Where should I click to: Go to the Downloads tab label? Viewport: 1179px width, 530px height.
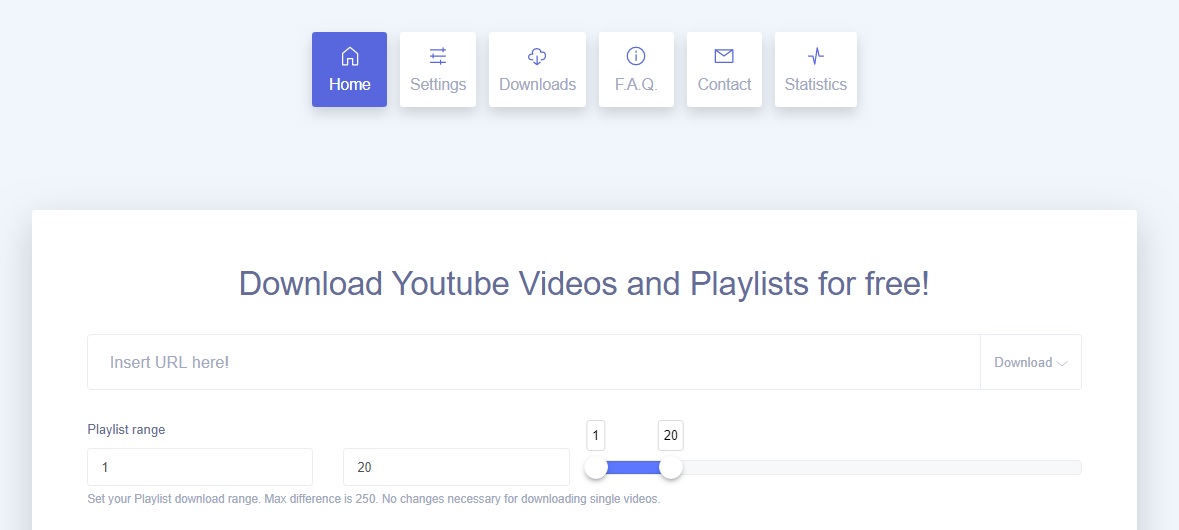coord(538,84)
